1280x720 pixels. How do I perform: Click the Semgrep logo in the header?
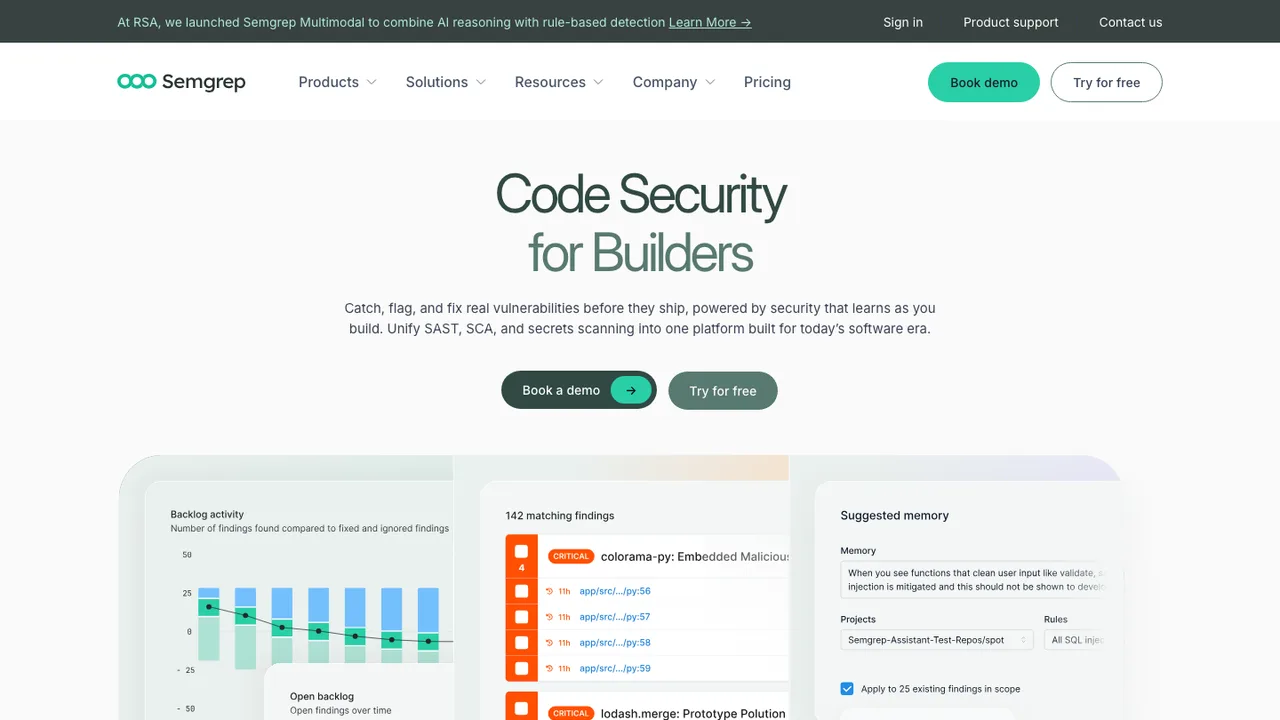pyautogui.click(x=181, y=82)
